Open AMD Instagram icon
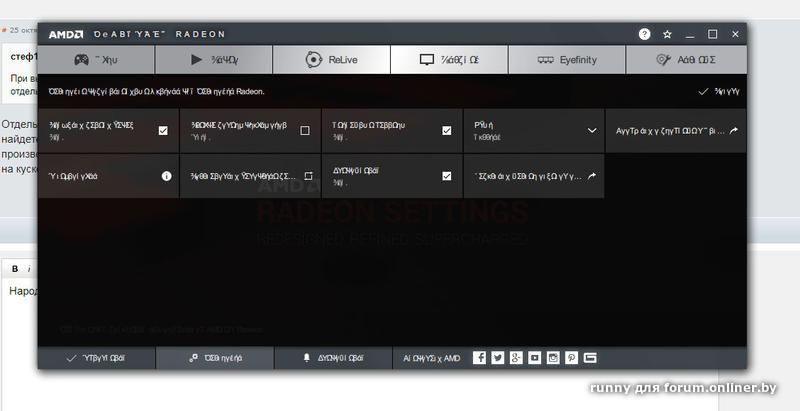The image size is (800, 411). (553, 358)
